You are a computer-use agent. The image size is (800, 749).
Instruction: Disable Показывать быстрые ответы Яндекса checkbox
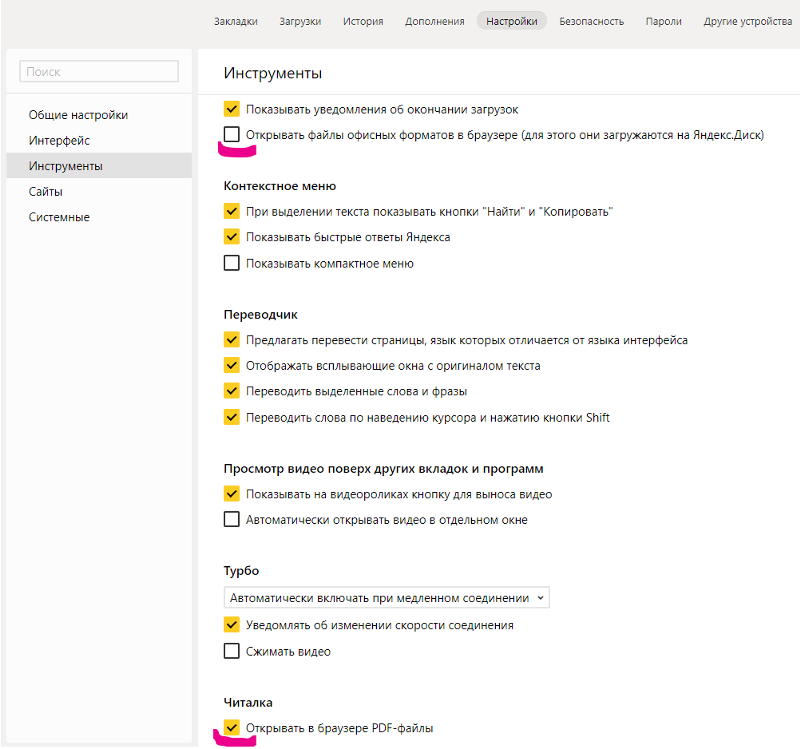tap(232, 237)
